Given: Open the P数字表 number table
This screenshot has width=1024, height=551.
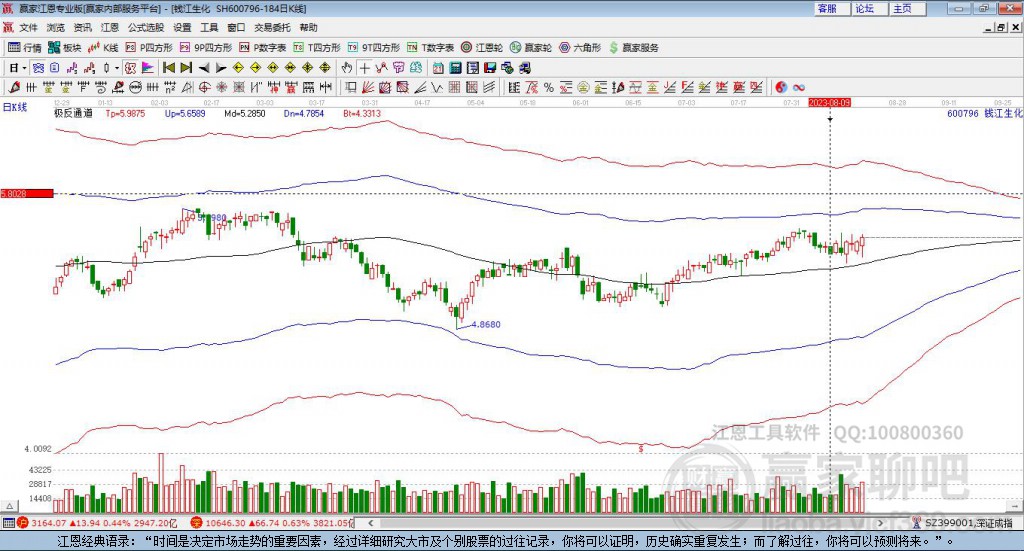Looking at the screenshot, I should 263,48.
